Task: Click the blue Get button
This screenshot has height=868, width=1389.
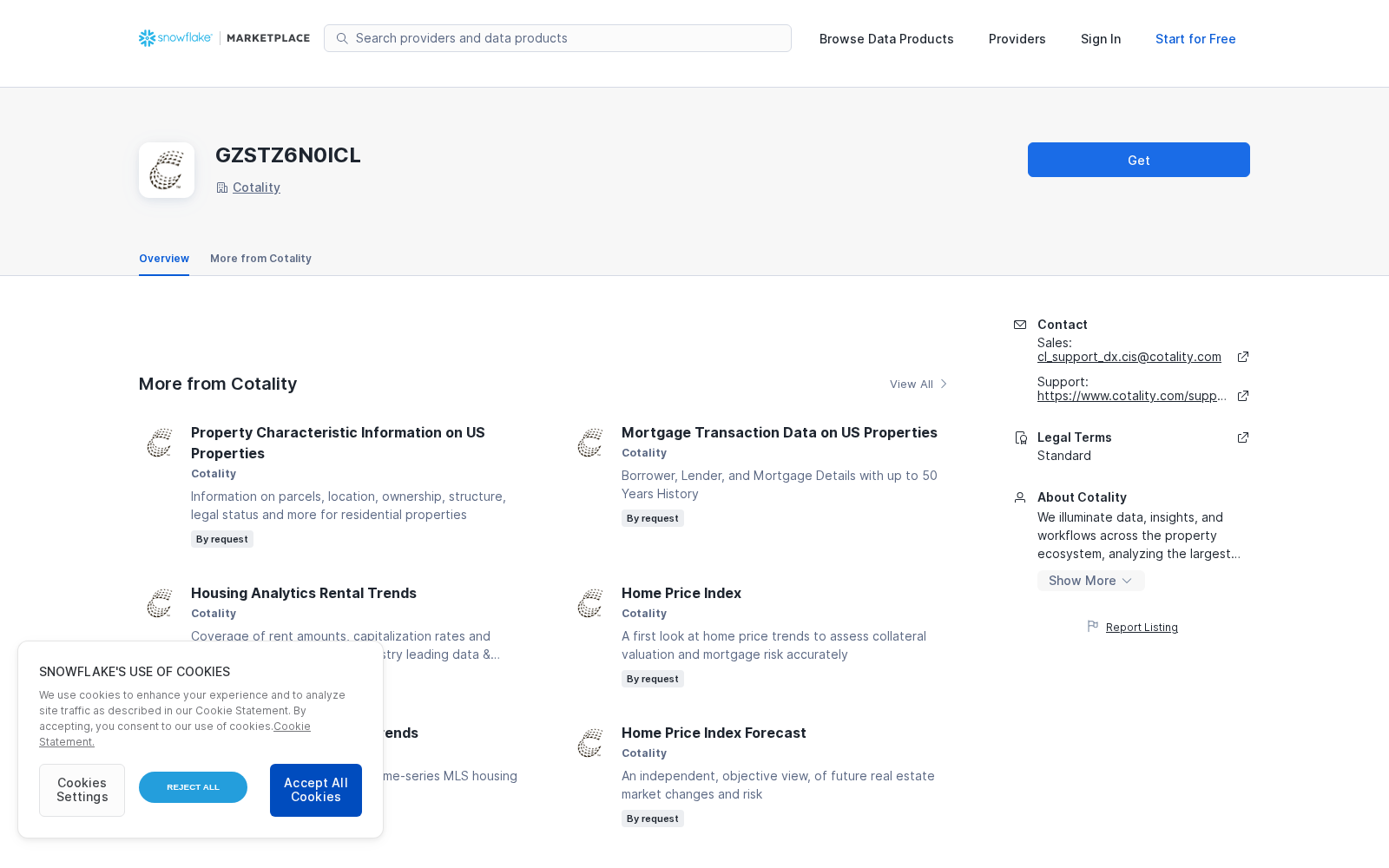Action: pos(1139,160)
